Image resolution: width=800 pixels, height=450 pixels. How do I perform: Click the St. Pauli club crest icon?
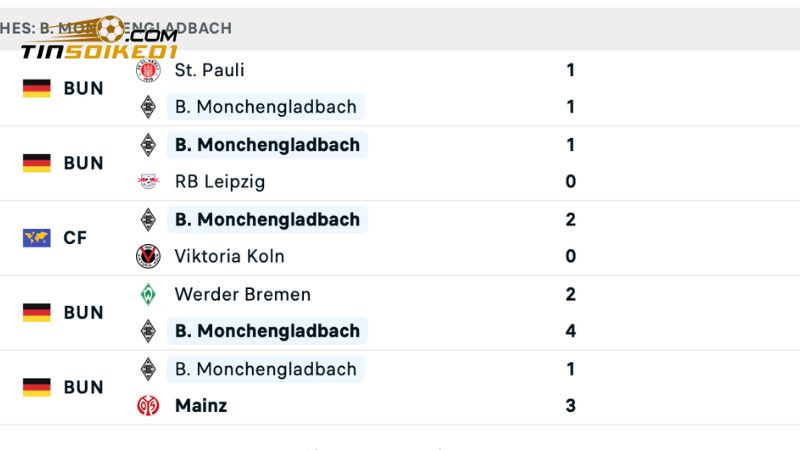pos(148,70)
